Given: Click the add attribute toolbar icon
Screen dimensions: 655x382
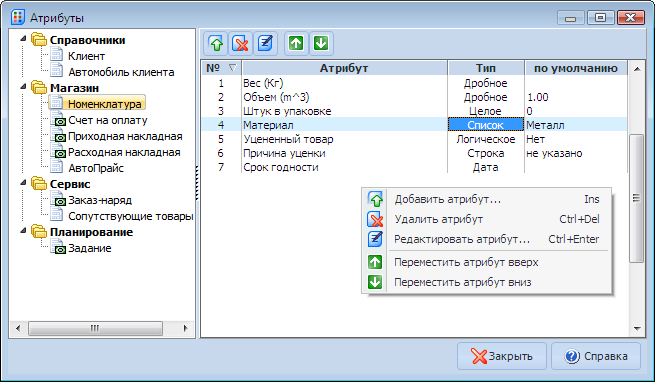Looking at the screenshot, I should 216,43.
